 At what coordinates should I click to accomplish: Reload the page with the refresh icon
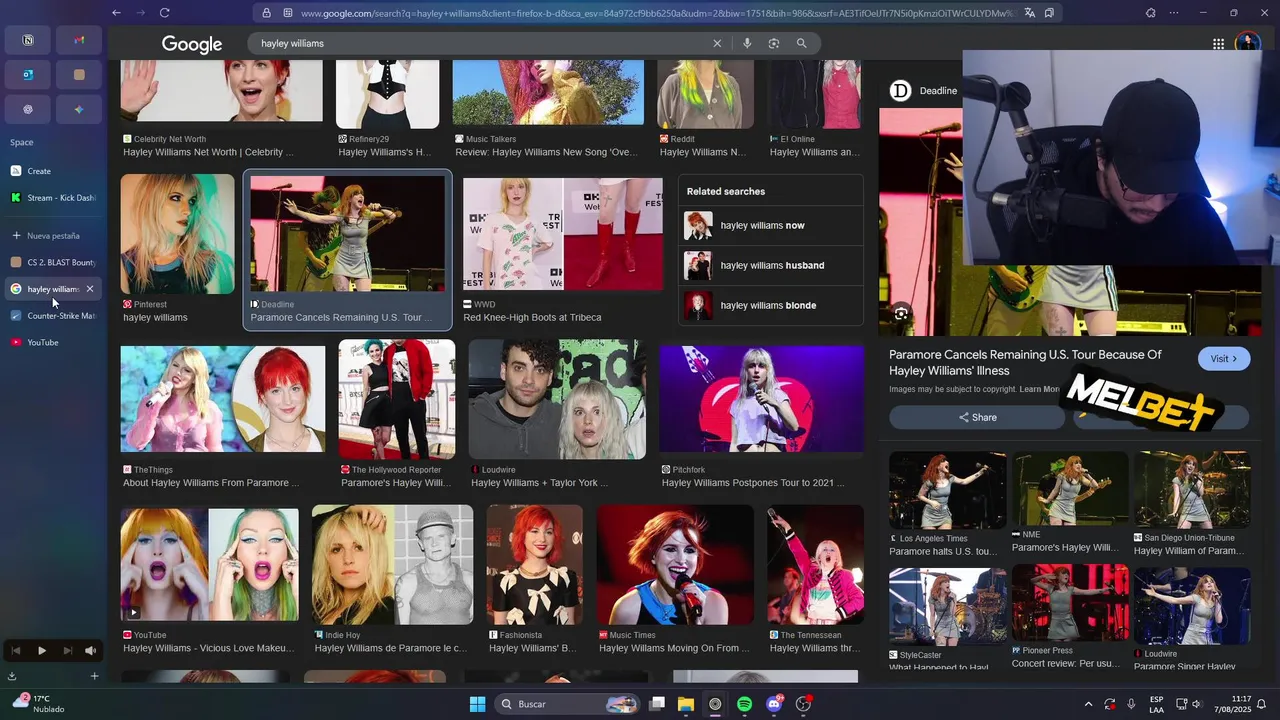[x=164, y=13]
